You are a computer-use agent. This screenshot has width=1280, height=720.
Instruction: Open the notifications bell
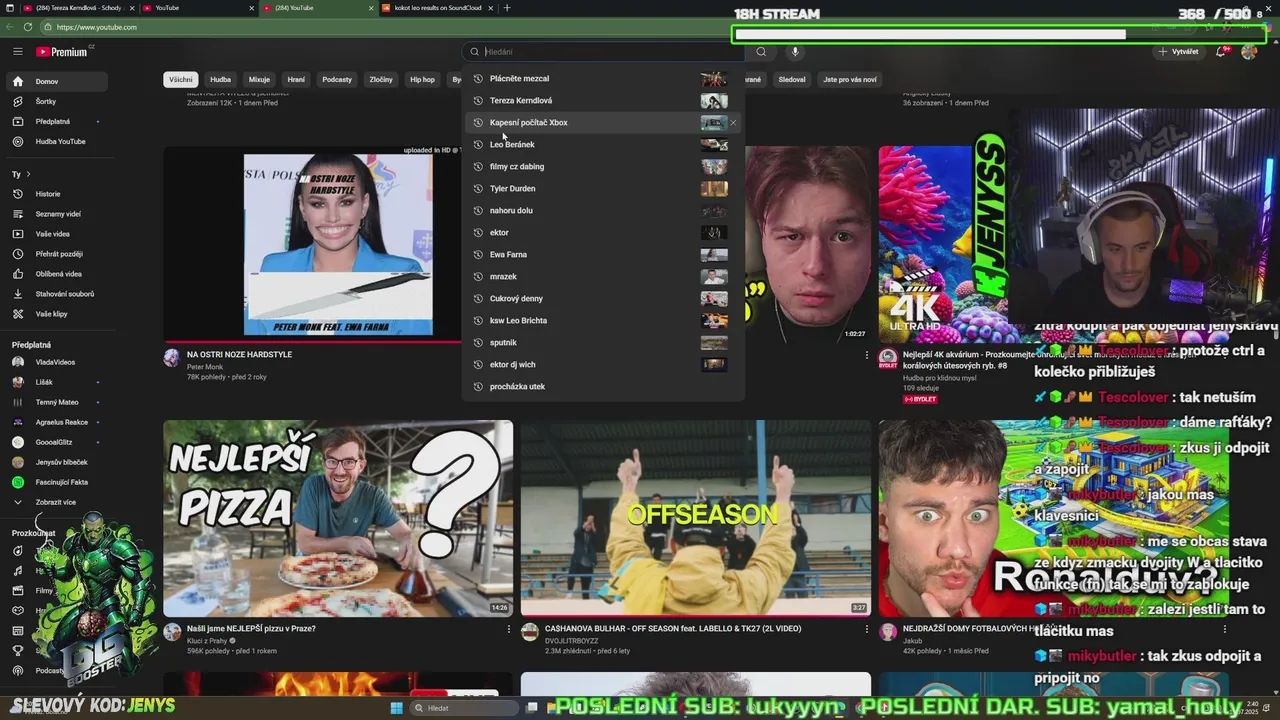[x=1221, y=51]
